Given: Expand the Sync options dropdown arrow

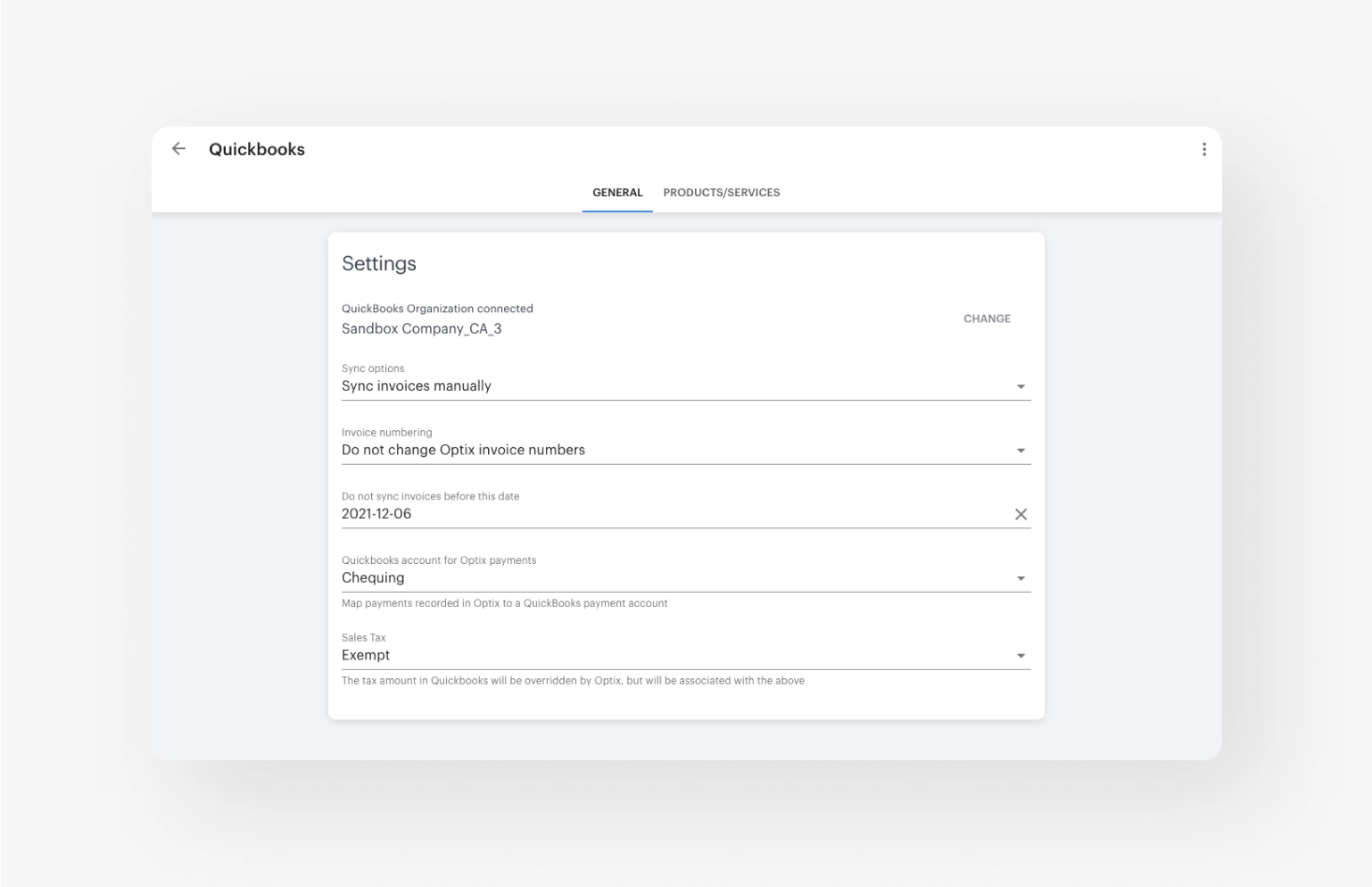Looking at the screenshot, I should pos(1021,386).
